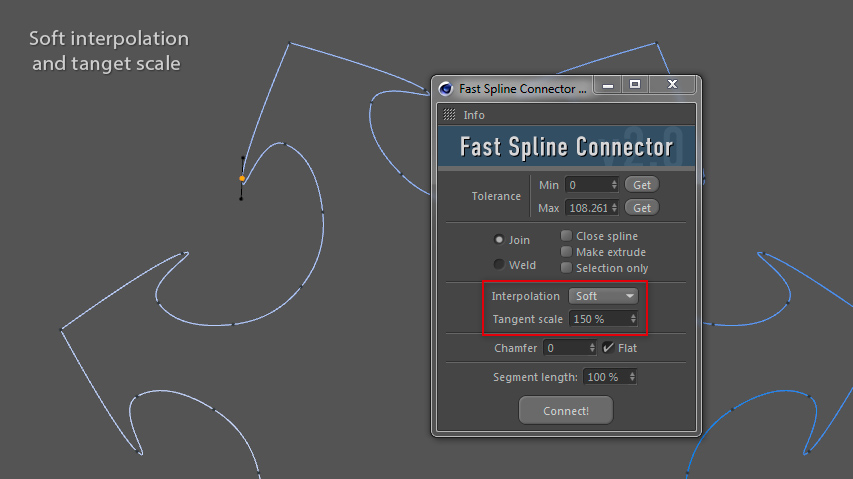Click the grip icon beside Info menu
The image size is (853, 479).
[449, 115]
